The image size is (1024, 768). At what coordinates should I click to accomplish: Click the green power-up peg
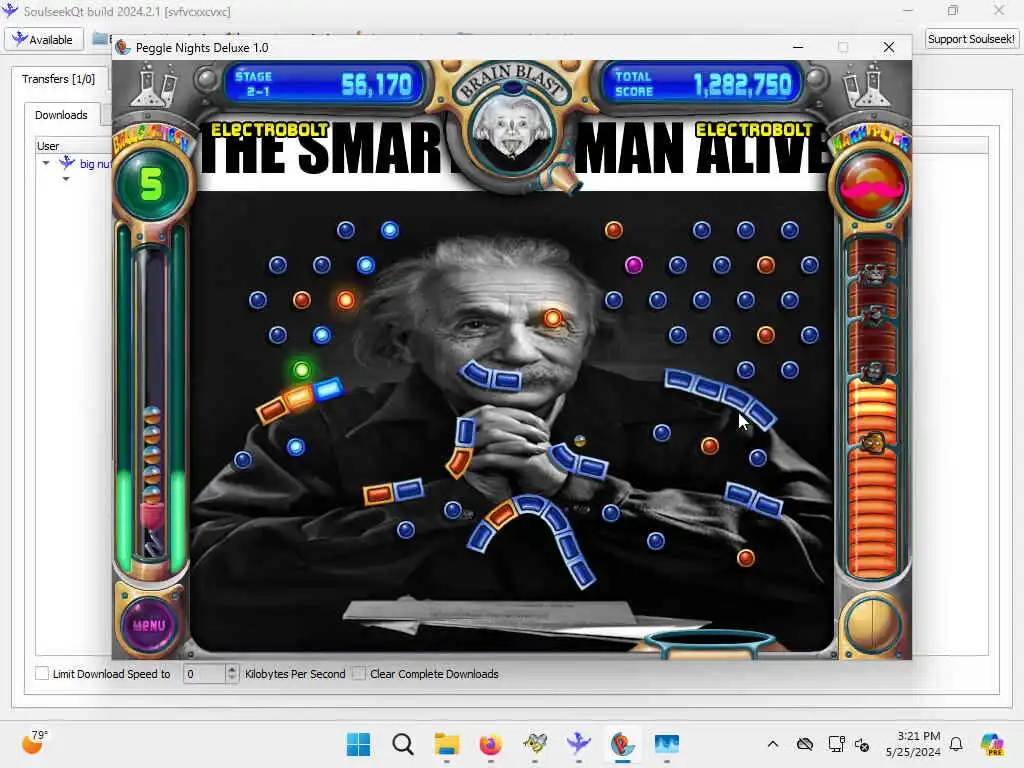click(301, 370)
